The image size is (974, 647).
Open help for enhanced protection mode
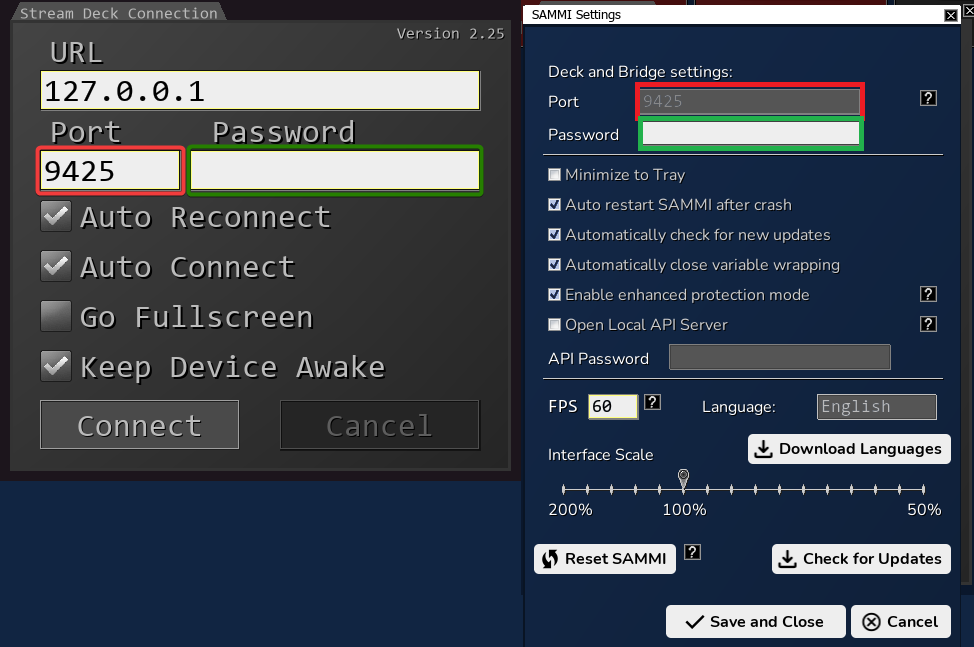click(928, 294)
